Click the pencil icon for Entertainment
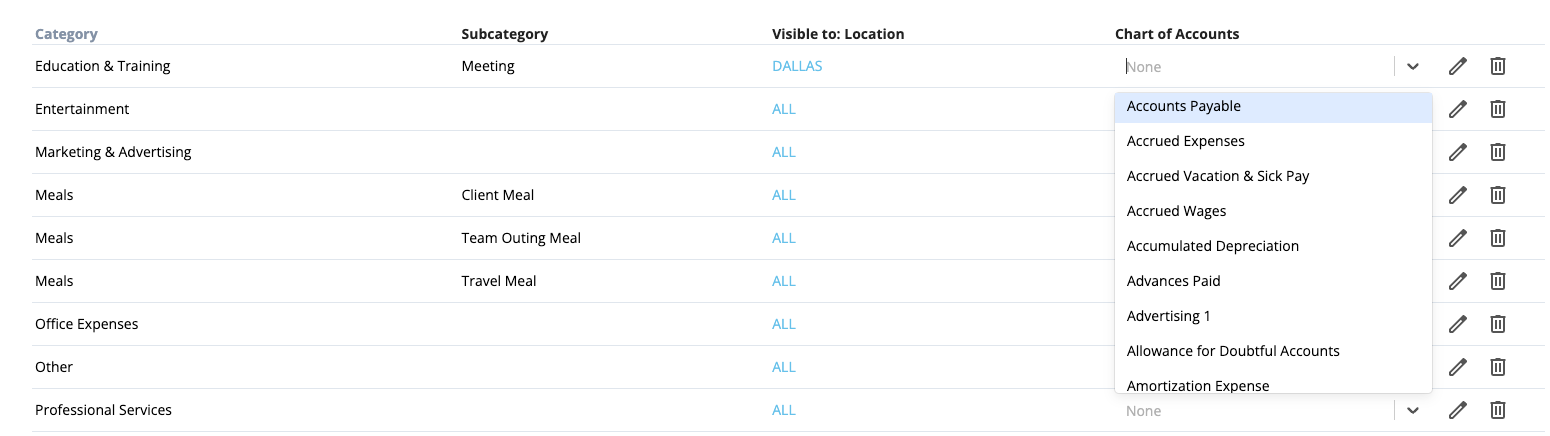The image size is (1550, 436). coord(1458,109)
